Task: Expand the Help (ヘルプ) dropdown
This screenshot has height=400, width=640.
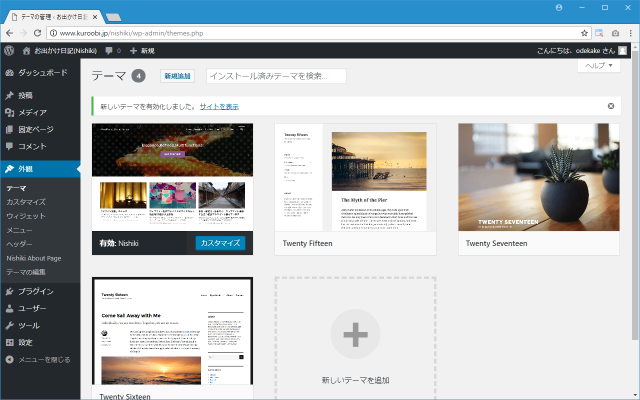Action: click(x=599, y=65)
